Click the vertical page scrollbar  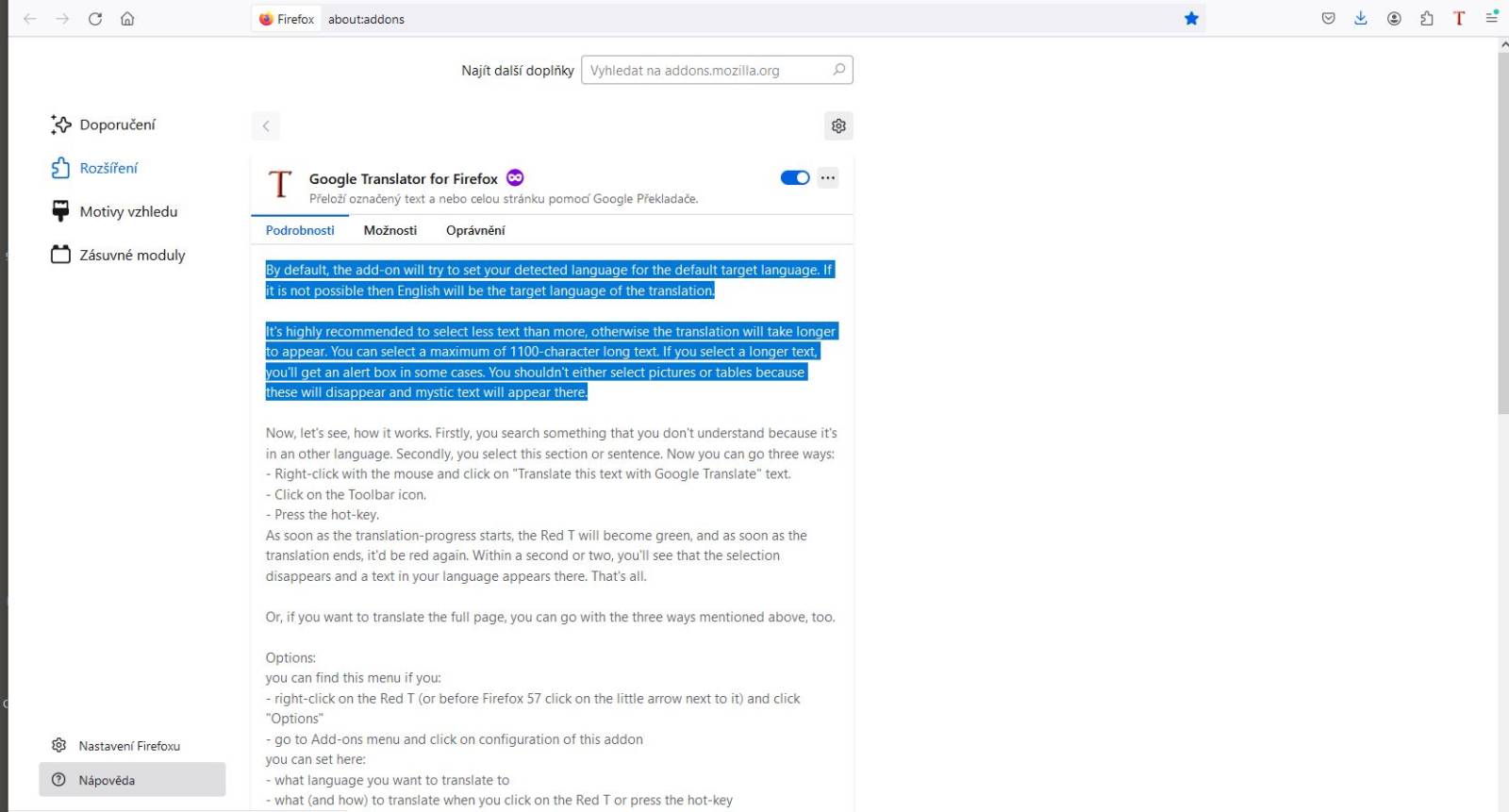(x=1502, y=234)
